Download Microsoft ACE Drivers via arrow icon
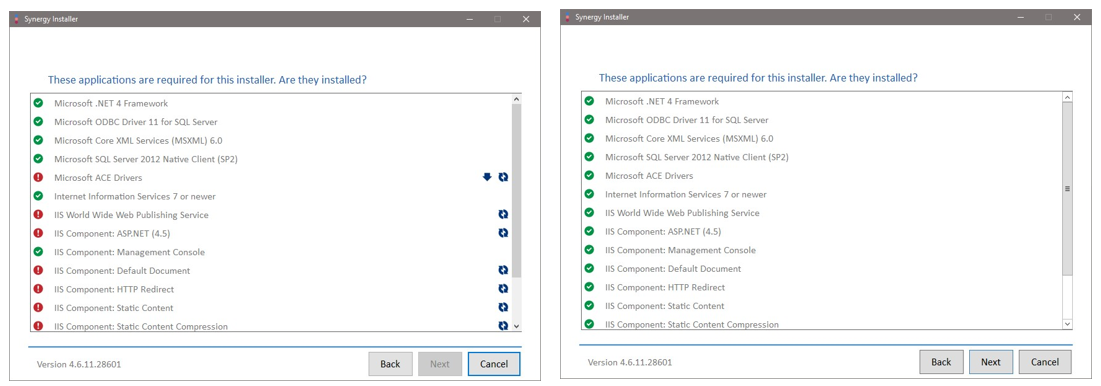This screenshot has width=1101, height=386. point(487,178)
